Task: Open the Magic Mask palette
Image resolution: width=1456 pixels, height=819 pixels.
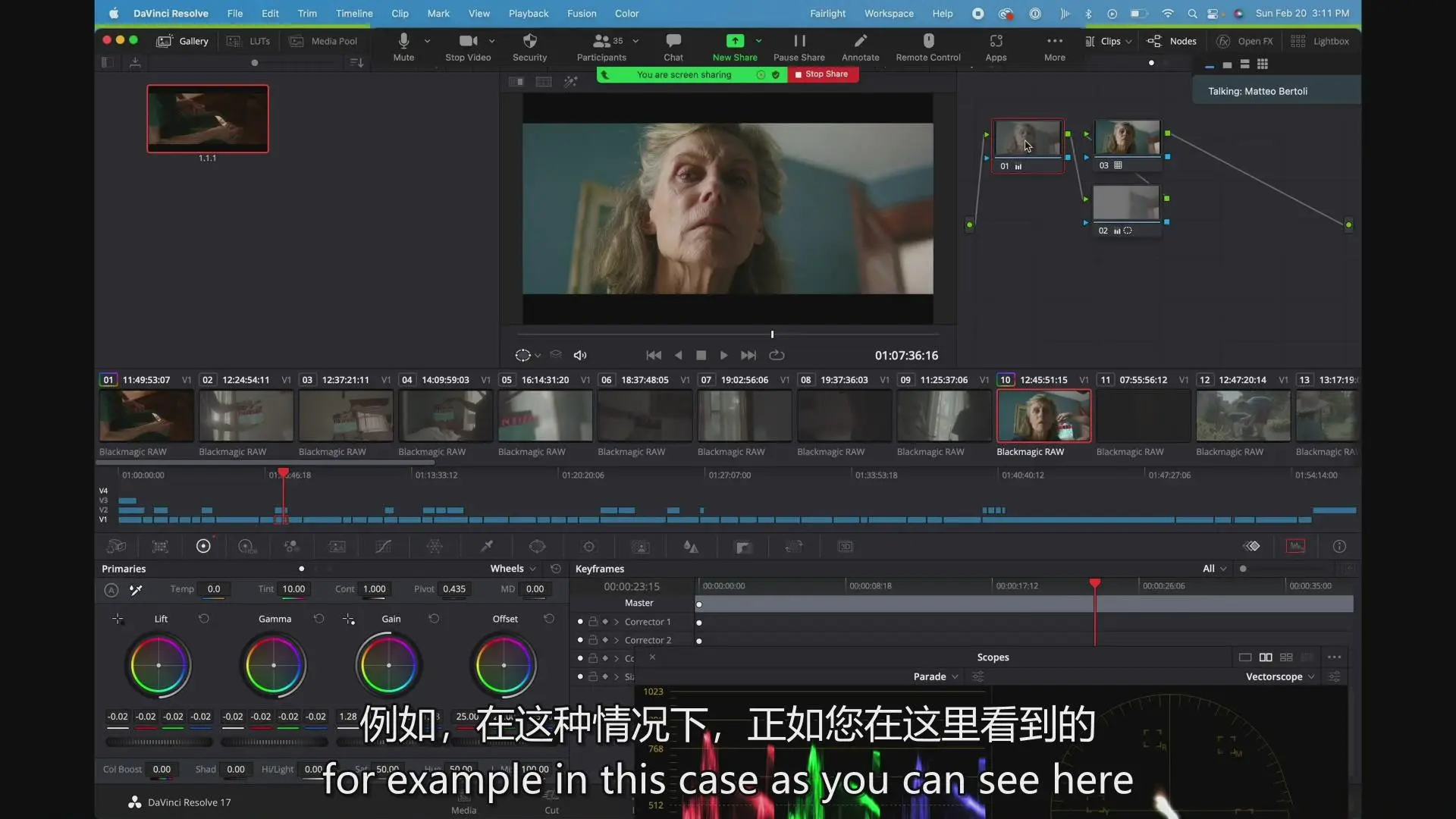Action: pyautogui.click(x=641, y=546)
